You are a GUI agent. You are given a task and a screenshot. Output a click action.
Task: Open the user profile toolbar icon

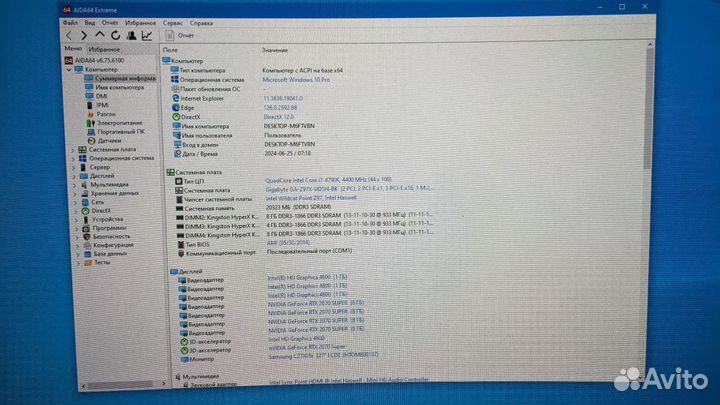[131, 35]
